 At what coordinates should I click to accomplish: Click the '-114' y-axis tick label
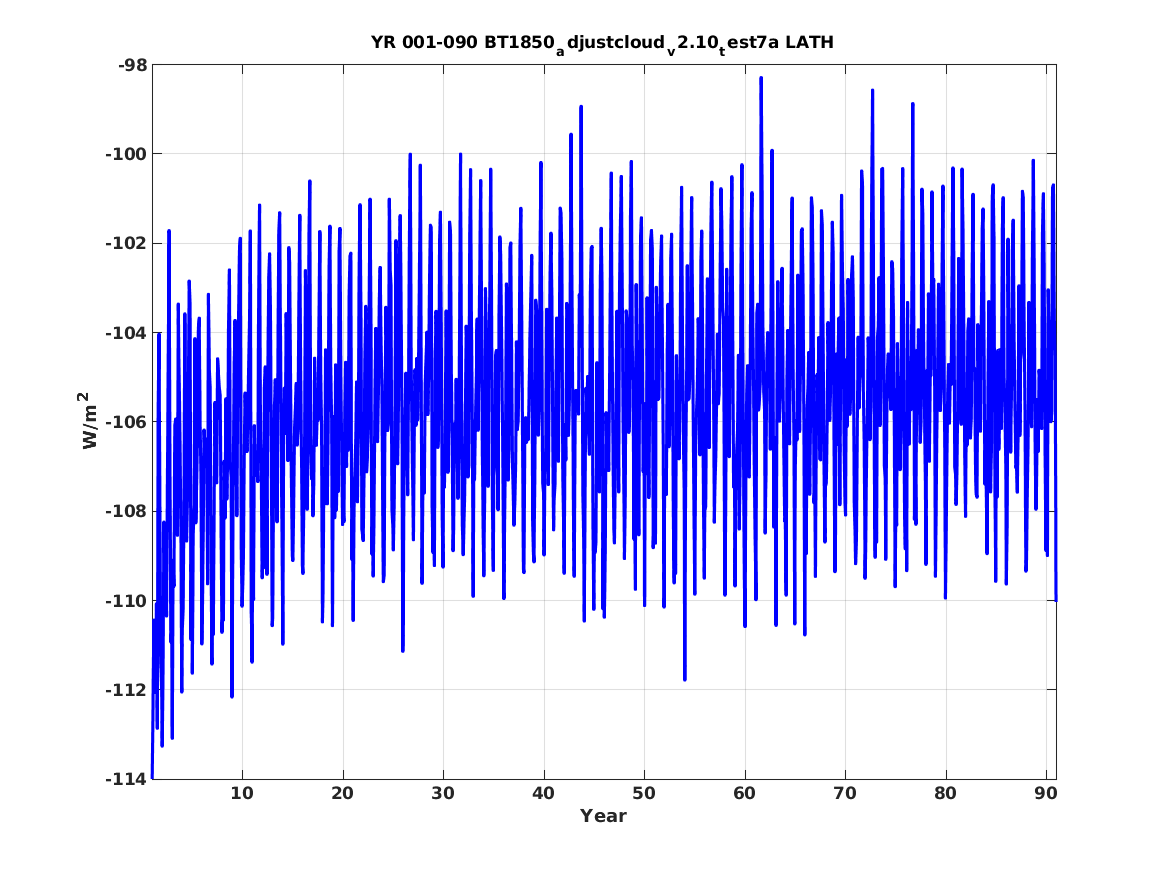(x=126, y=779)
